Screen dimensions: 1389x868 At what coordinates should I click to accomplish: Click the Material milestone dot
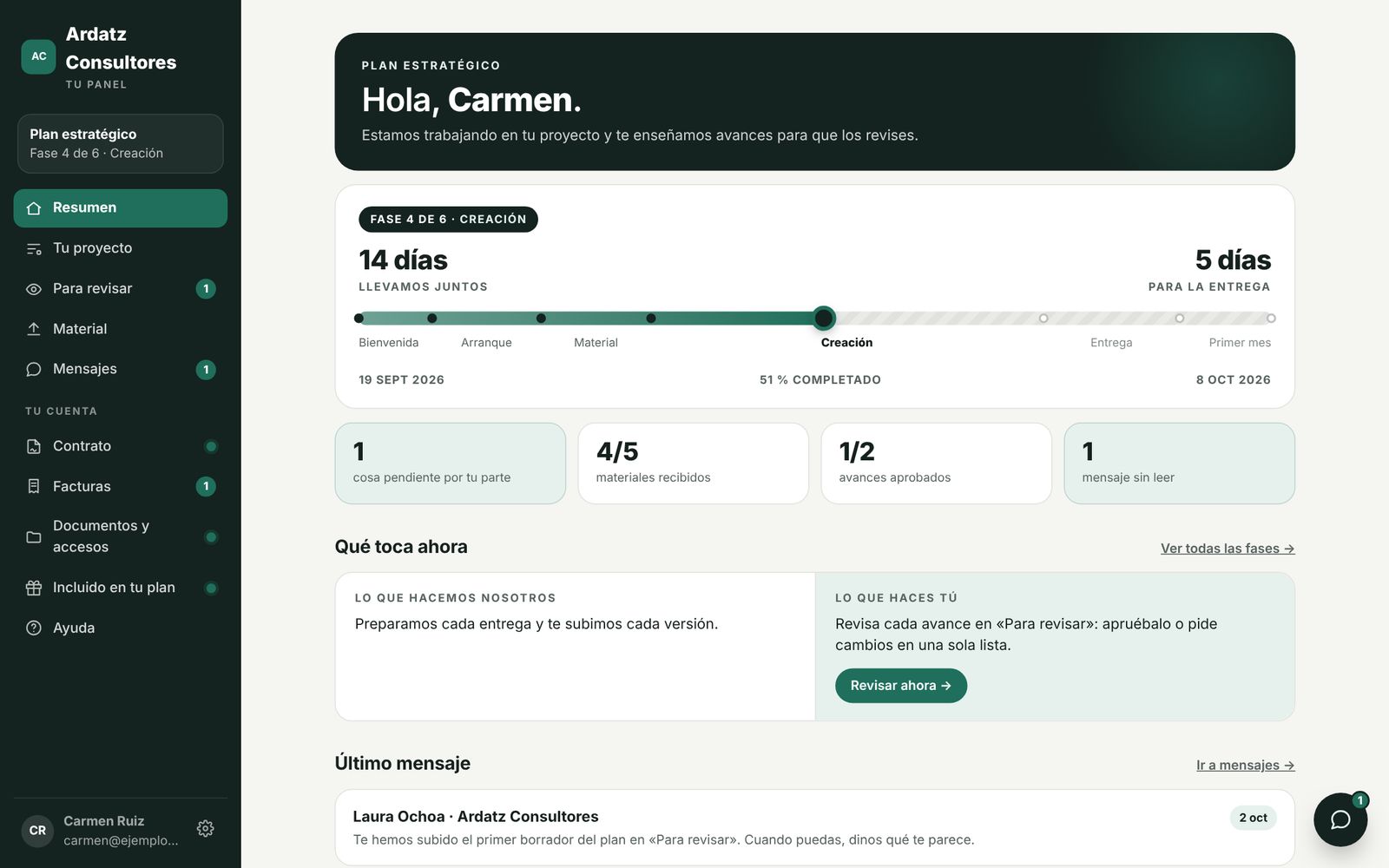click(x=541, y=319)
